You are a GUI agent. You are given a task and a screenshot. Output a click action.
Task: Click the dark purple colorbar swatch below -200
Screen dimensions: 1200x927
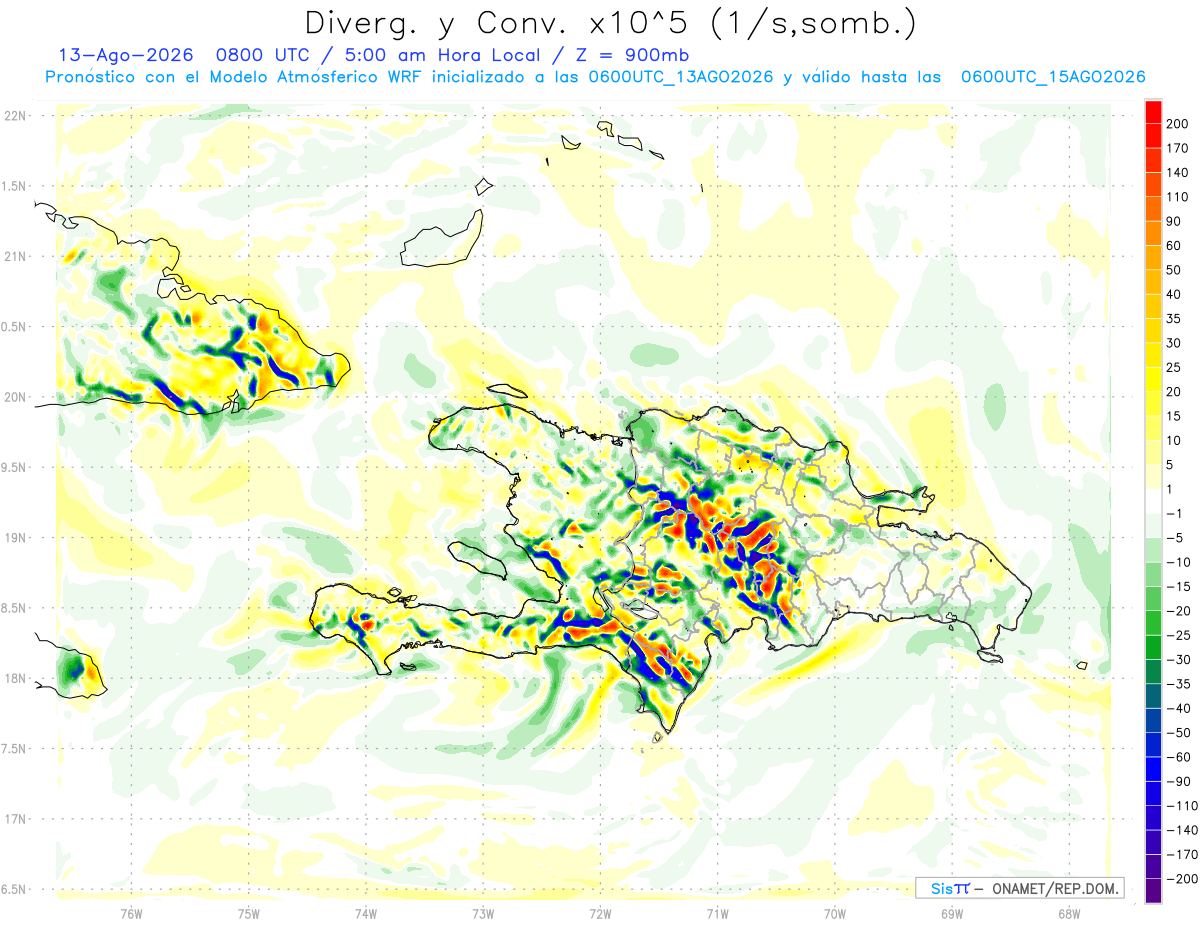click(1153, 890)
